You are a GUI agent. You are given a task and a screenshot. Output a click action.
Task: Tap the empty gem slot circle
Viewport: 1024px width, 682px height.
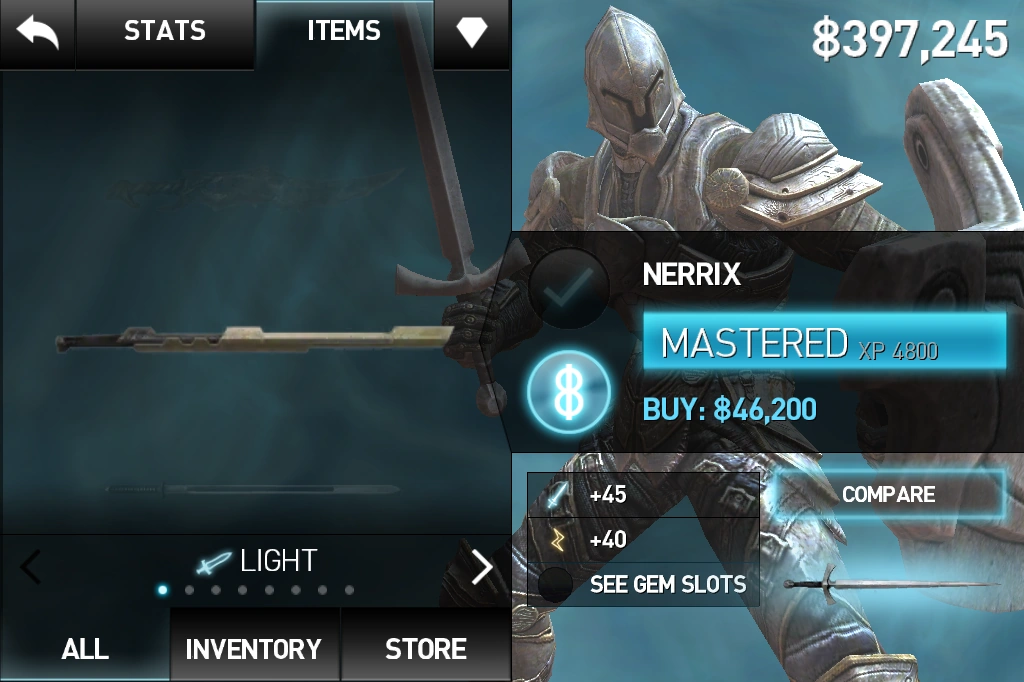pos(555,584)
